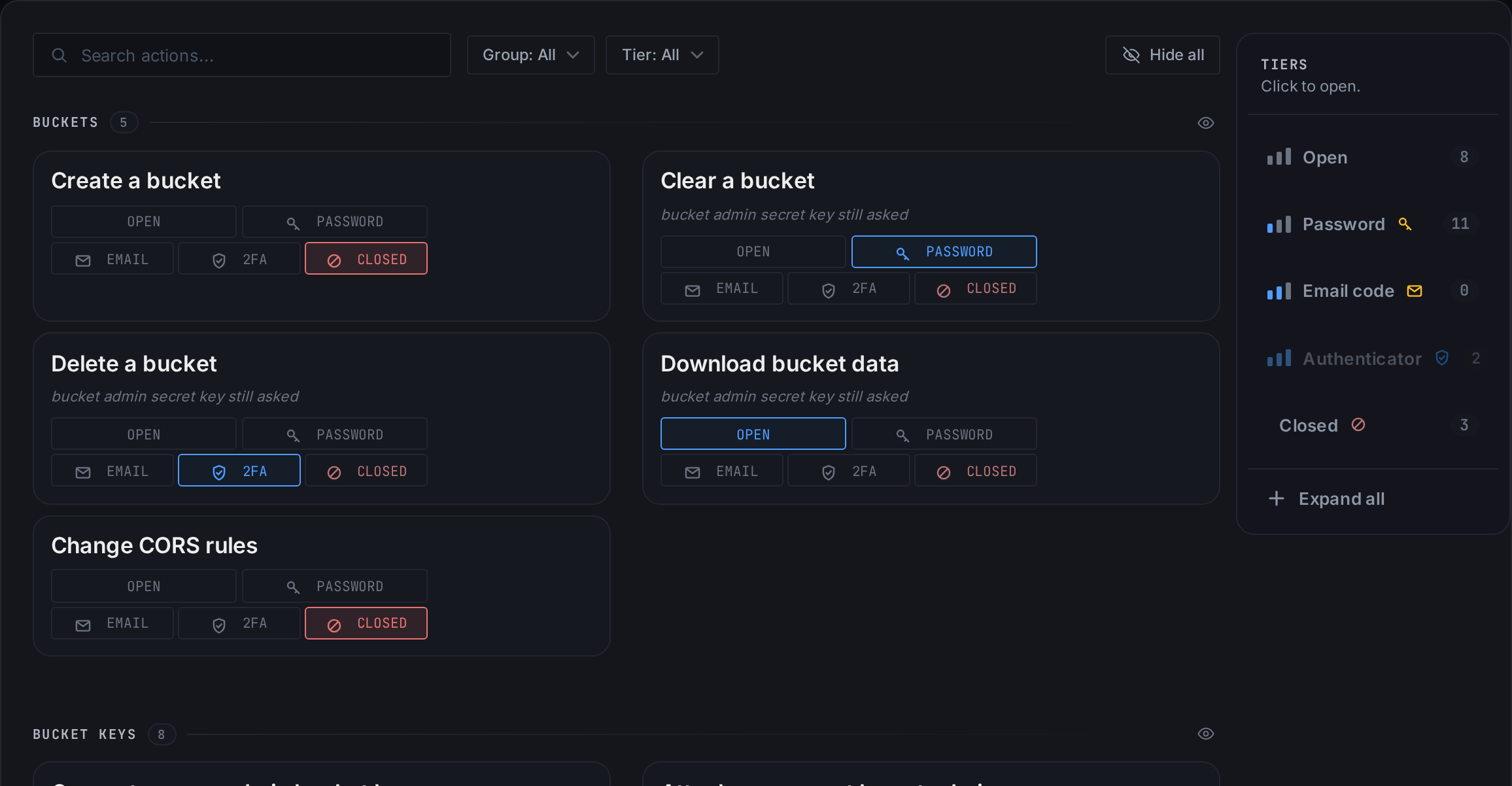Screen dimensions: 1512x786
Task: Select Closed for Create a bucket
Action: 366,259
